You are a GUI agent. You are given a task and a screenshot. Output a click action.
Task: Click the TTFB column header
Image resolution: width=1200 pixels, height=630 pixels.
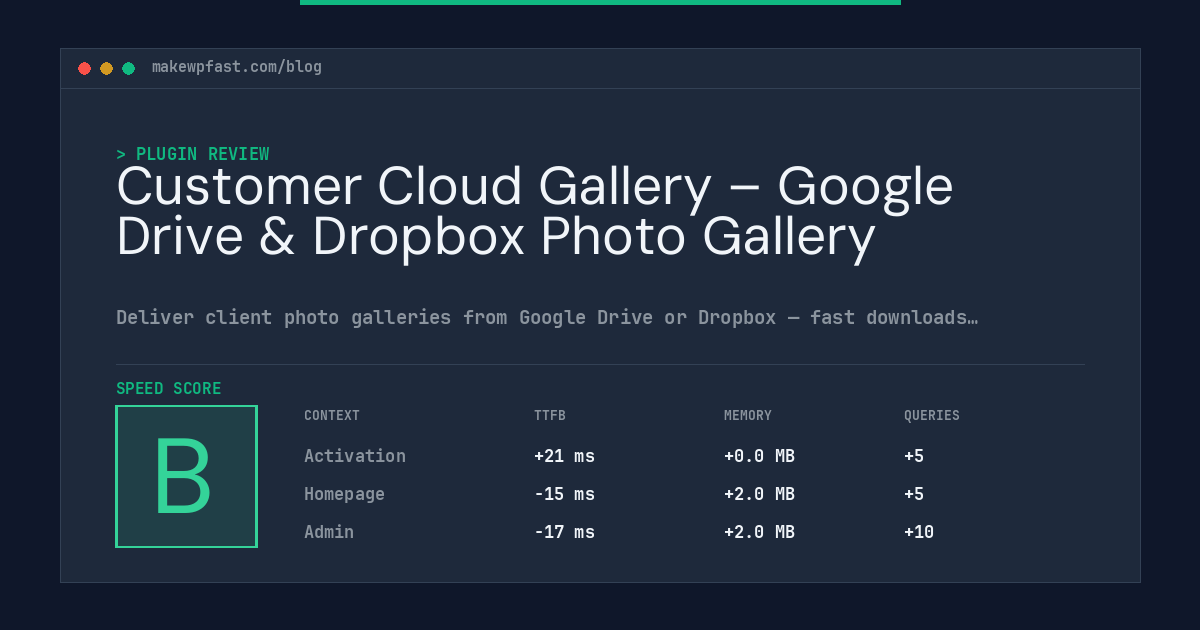tap(550, 415)
